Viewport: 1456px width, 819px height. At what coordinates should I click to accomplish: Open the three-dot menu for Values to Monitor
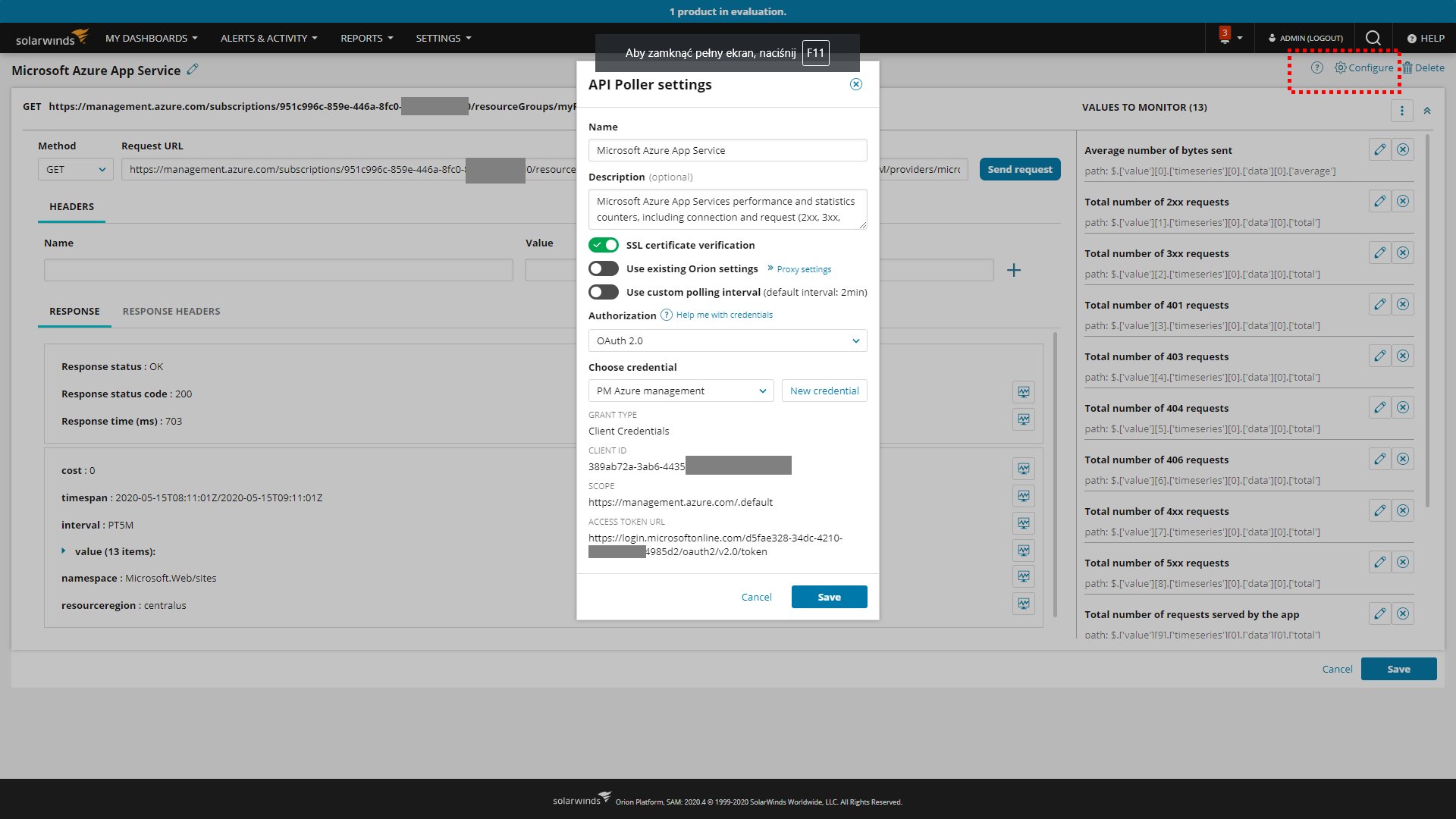(x=1401, y=111)
